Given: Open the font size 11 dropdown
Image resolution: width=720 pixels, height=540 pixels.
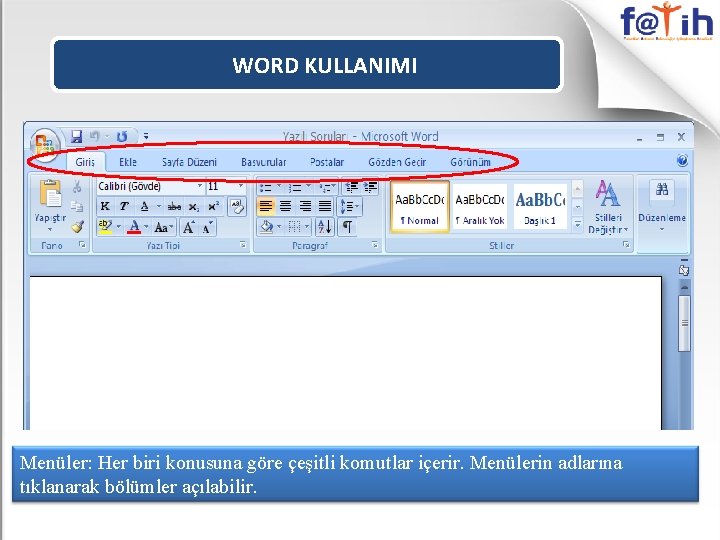Looking at the screenshot, I should coord(241,186).
